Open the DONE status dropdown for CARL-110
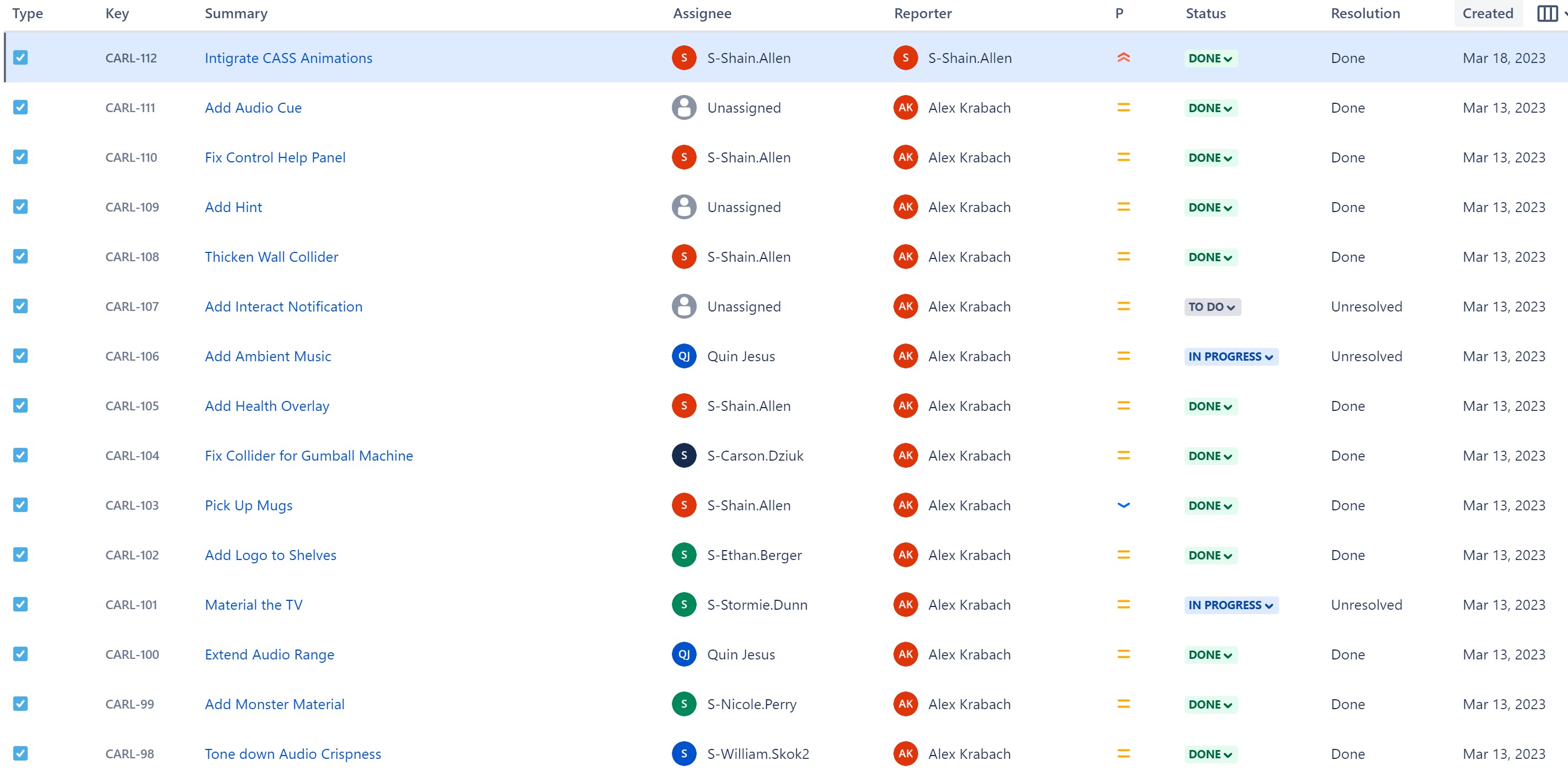This screenshot has height=771, width=1568. [x=1210, y=157]
